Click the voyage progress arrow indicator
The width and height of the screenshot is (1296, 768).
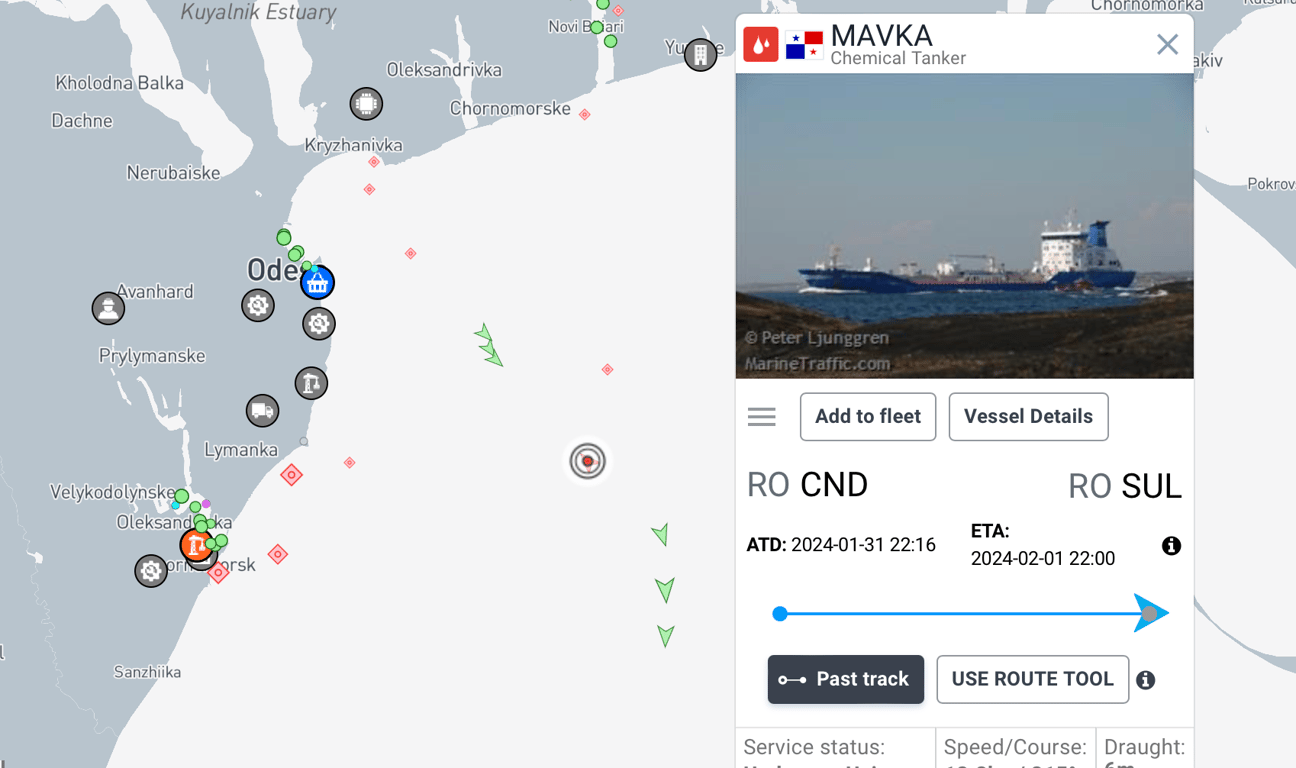click(1150, 614)
